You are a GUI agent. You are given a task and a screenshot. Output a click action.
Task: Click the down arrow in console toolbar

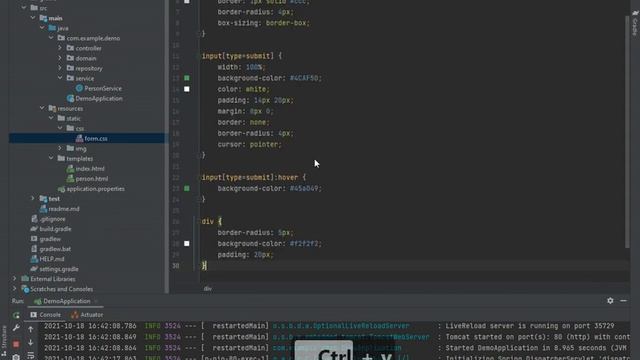pos(31,342)
